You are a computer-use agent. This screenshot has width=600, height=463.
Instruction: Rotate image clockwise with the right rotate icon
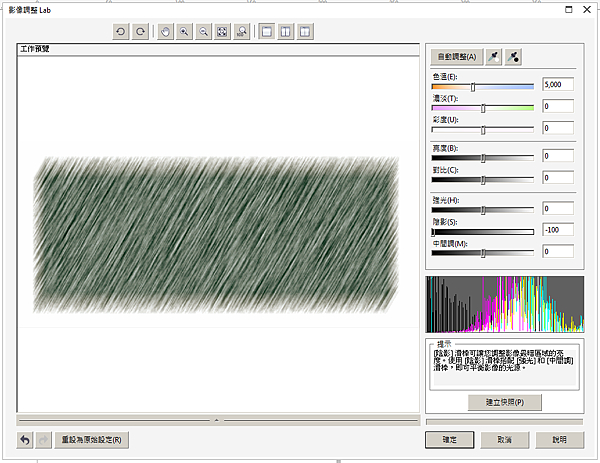pos(141,32)
